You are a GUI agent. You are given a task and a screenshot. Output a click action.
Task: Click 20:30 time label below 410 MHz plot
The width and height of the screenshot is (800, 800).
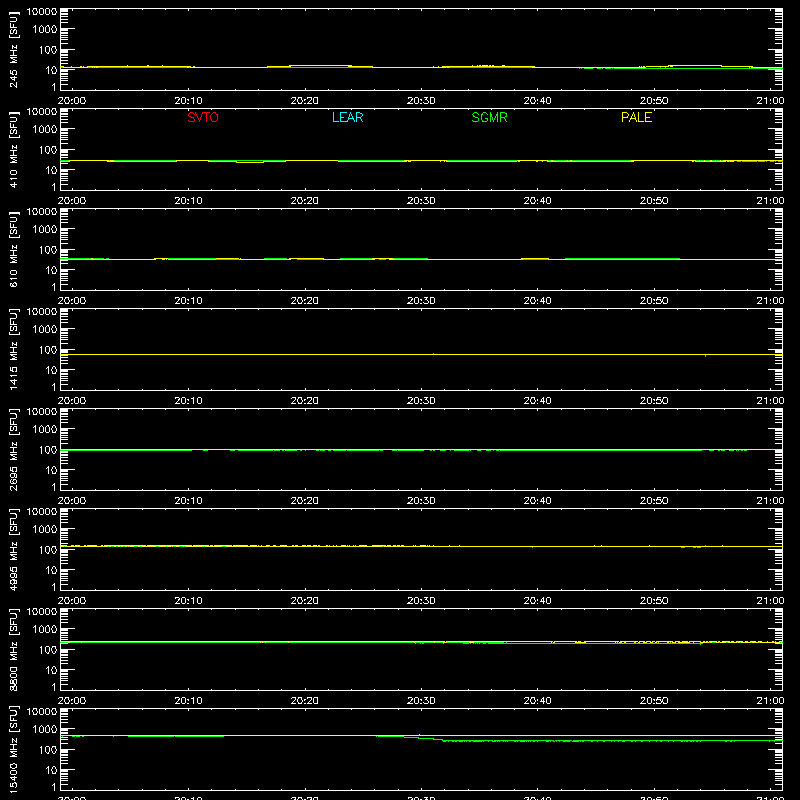click(x=421, y=201)
